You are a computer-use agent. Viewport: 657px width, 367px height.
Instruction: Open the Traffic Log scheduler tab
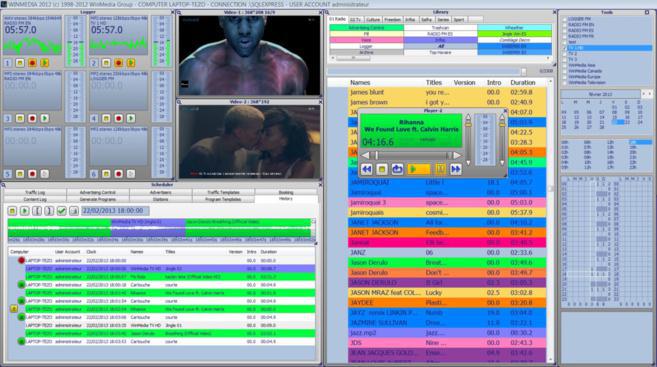point(35,192)
